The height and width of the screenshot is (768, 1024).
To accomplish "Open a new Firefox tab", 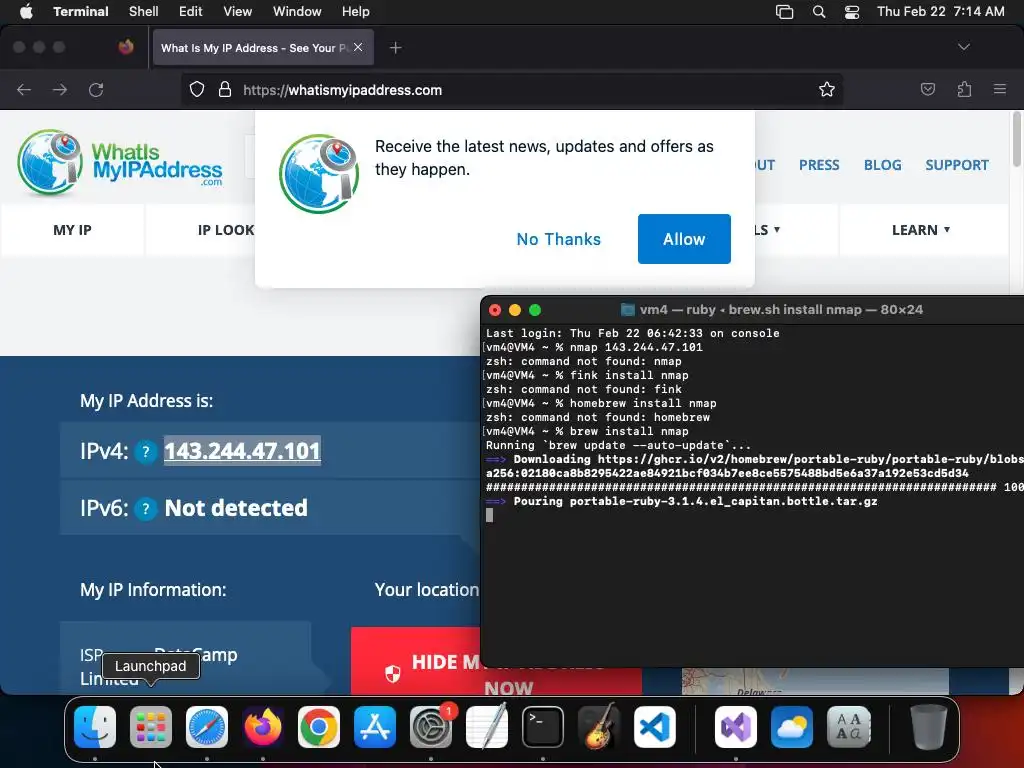I will pos(395,48).
